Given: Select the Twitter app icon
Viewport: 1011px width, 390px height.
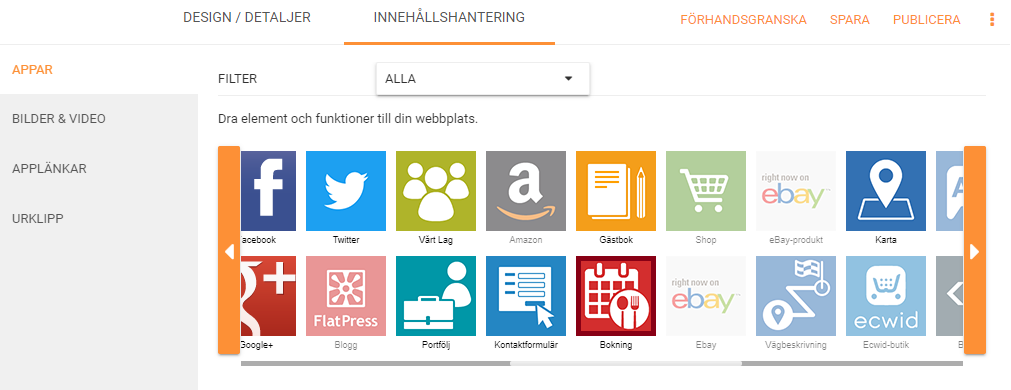Looking at the screenshot, I should [x=346, y=191].
